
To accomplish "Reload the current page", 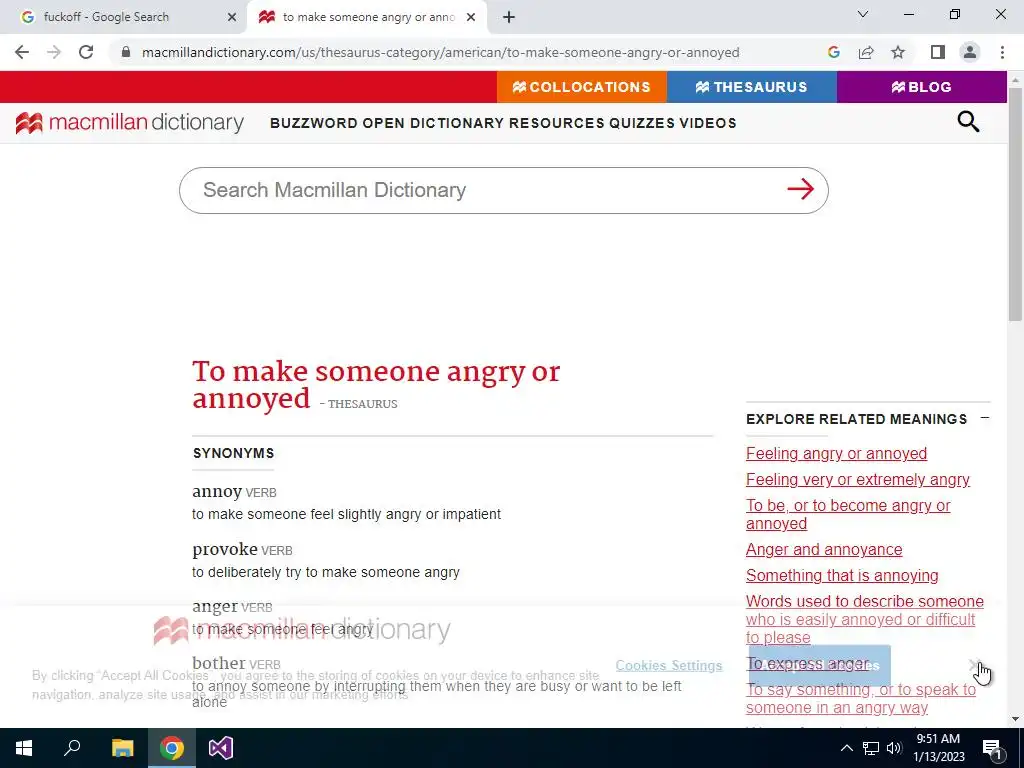I will coord(86,52).
